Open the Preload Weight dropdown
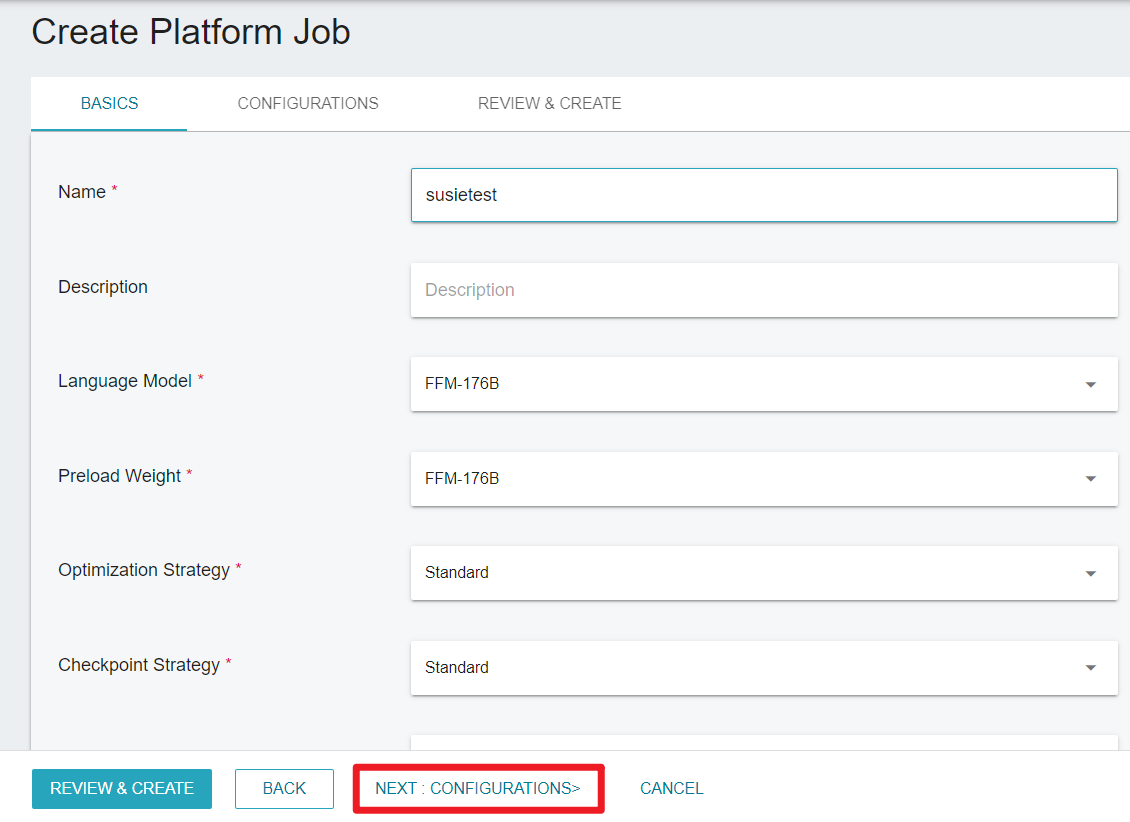 coord(764,479)
